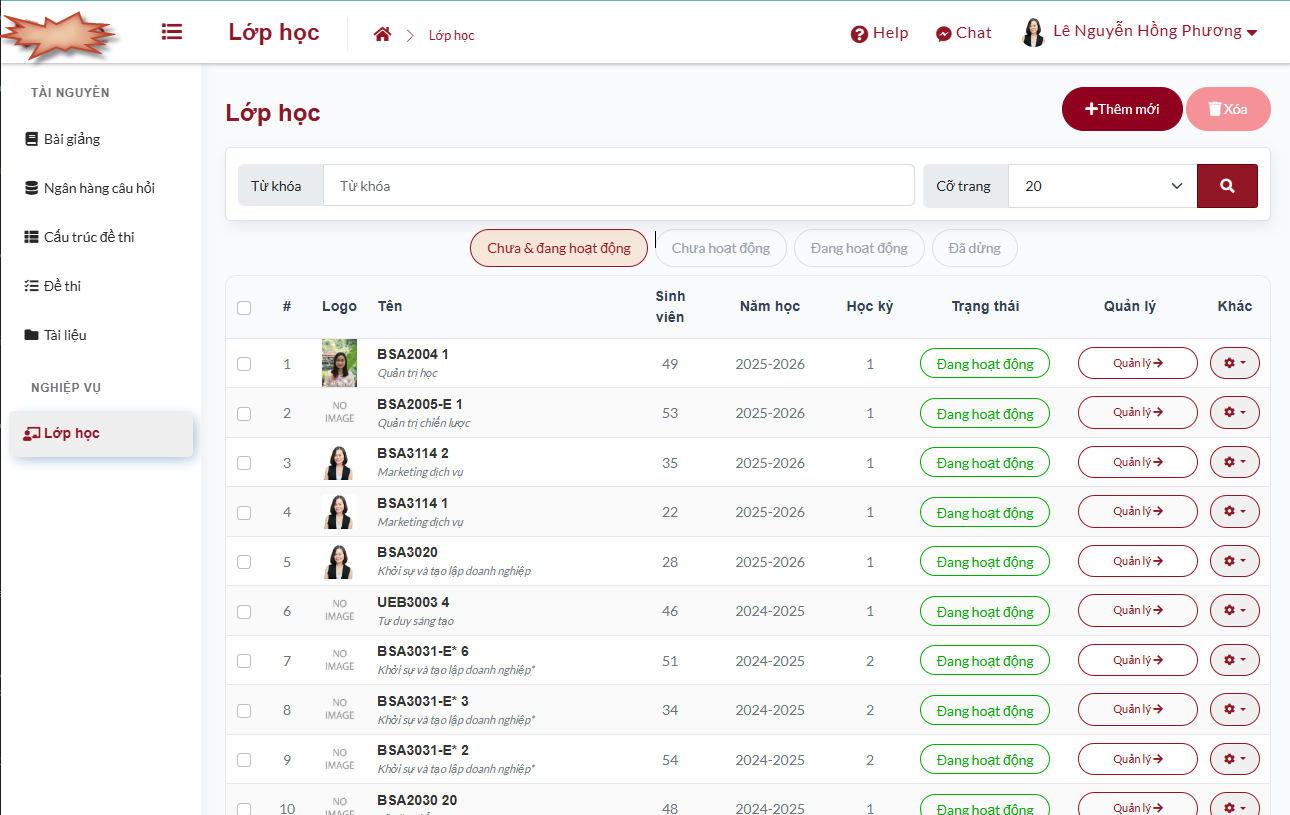
Task: Click the home icon in breadcrumb
Action: 382,35
